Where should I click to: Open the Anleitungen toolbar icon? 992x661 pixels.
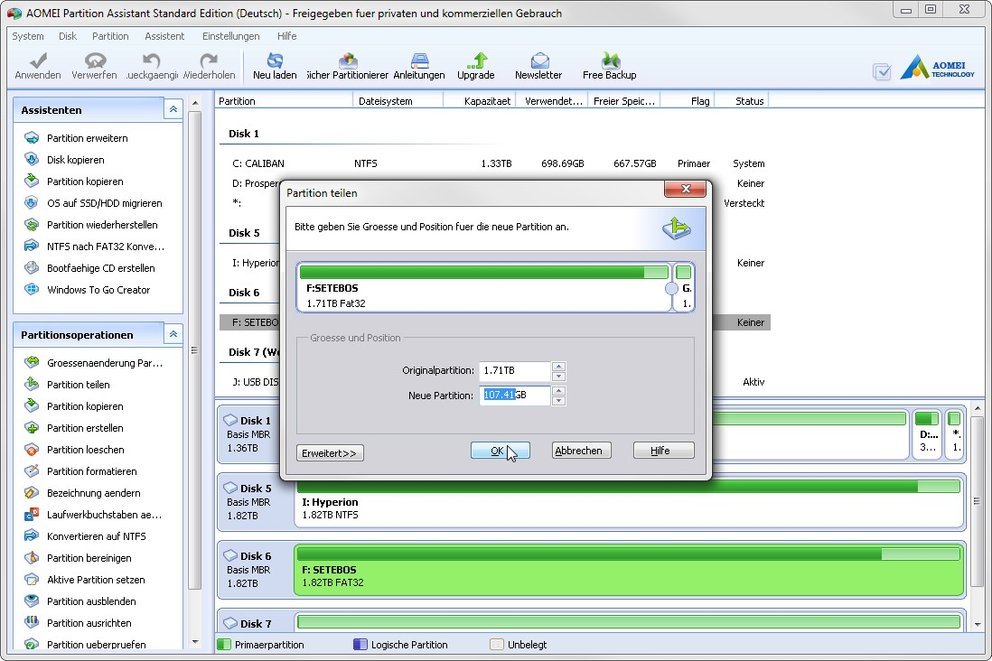pos(419,66)
